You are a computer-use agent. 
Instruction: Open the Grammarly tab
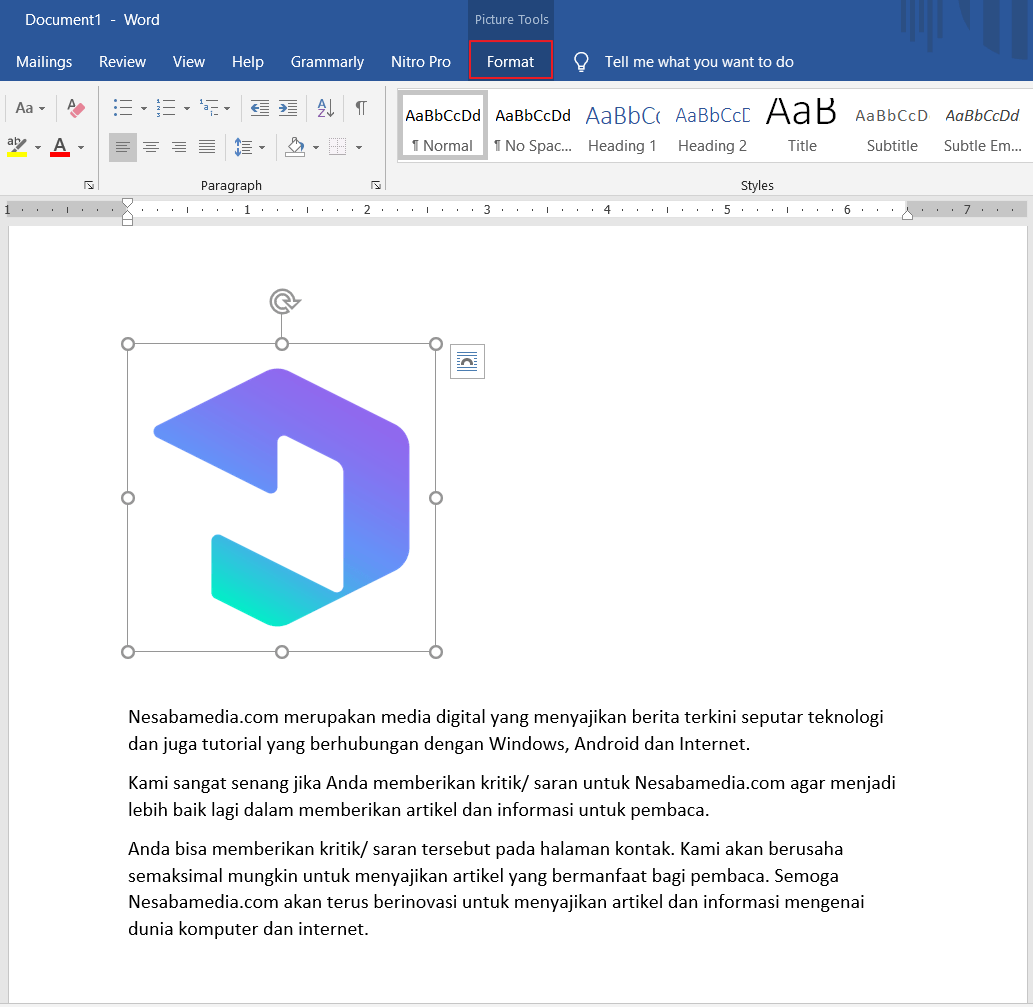click(327, 62)
